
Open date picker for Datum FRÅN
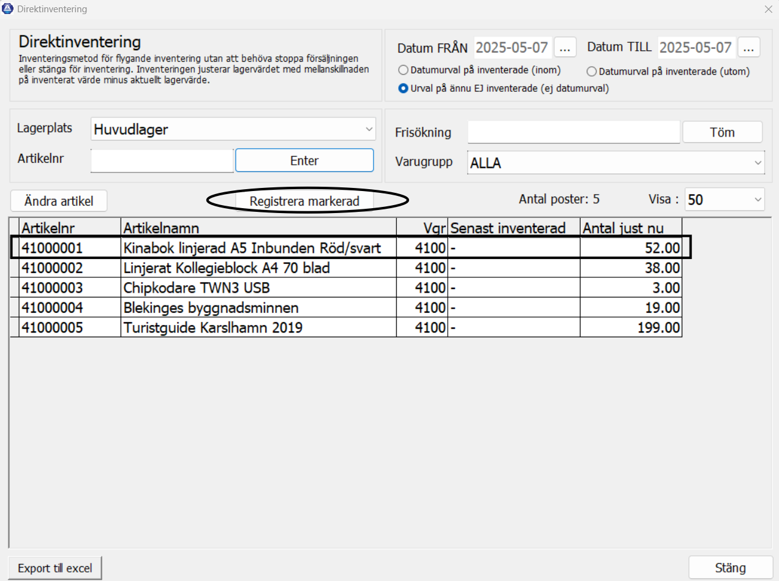[x=565, y=48]
